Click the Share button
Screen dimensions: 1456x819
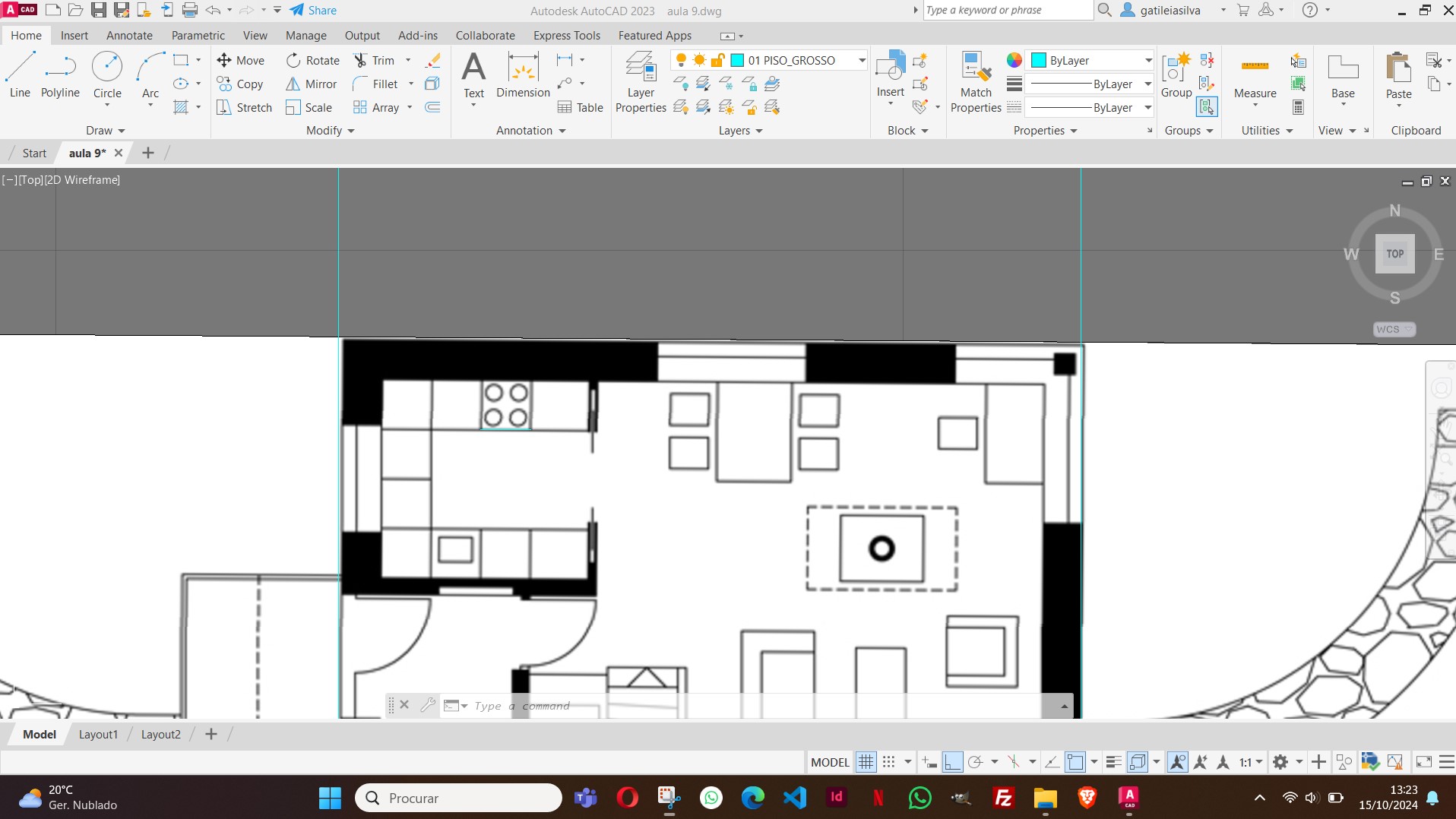[313, 10]
